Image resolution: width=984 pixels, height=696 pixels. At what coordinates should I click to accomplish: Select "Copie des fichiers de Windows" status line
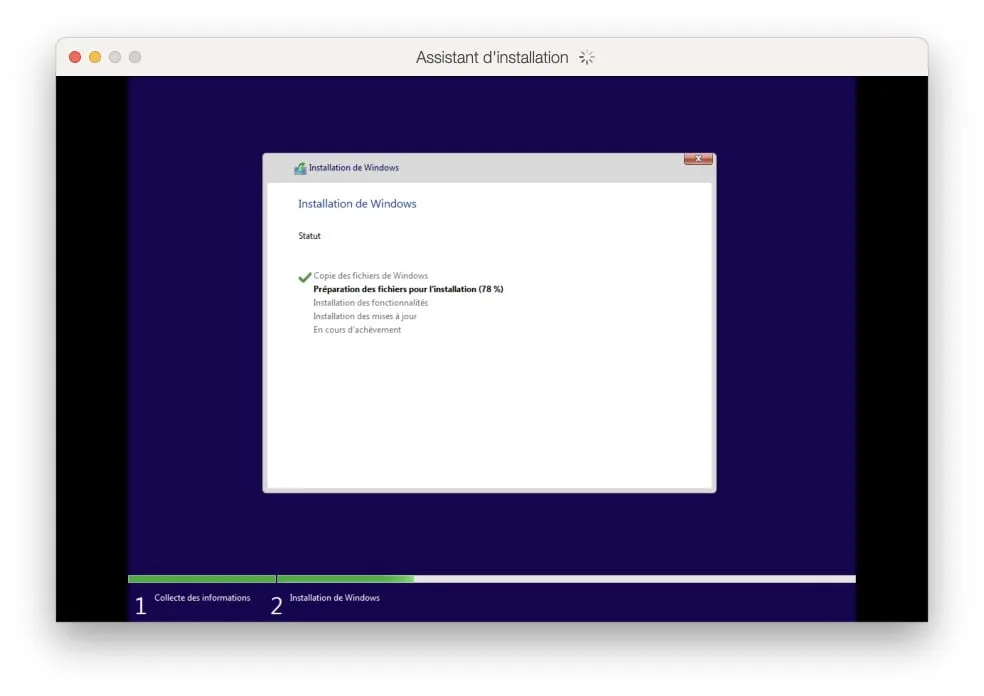pos(370,276)
